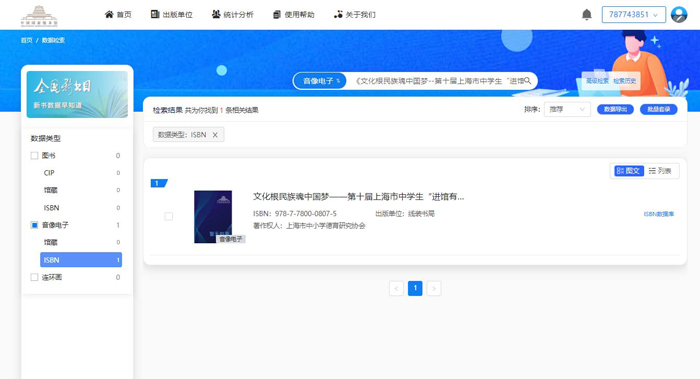This screenshot has height=379, width=700.
Task: Tick the result item checkbox
Action: [x=169, y=217]
